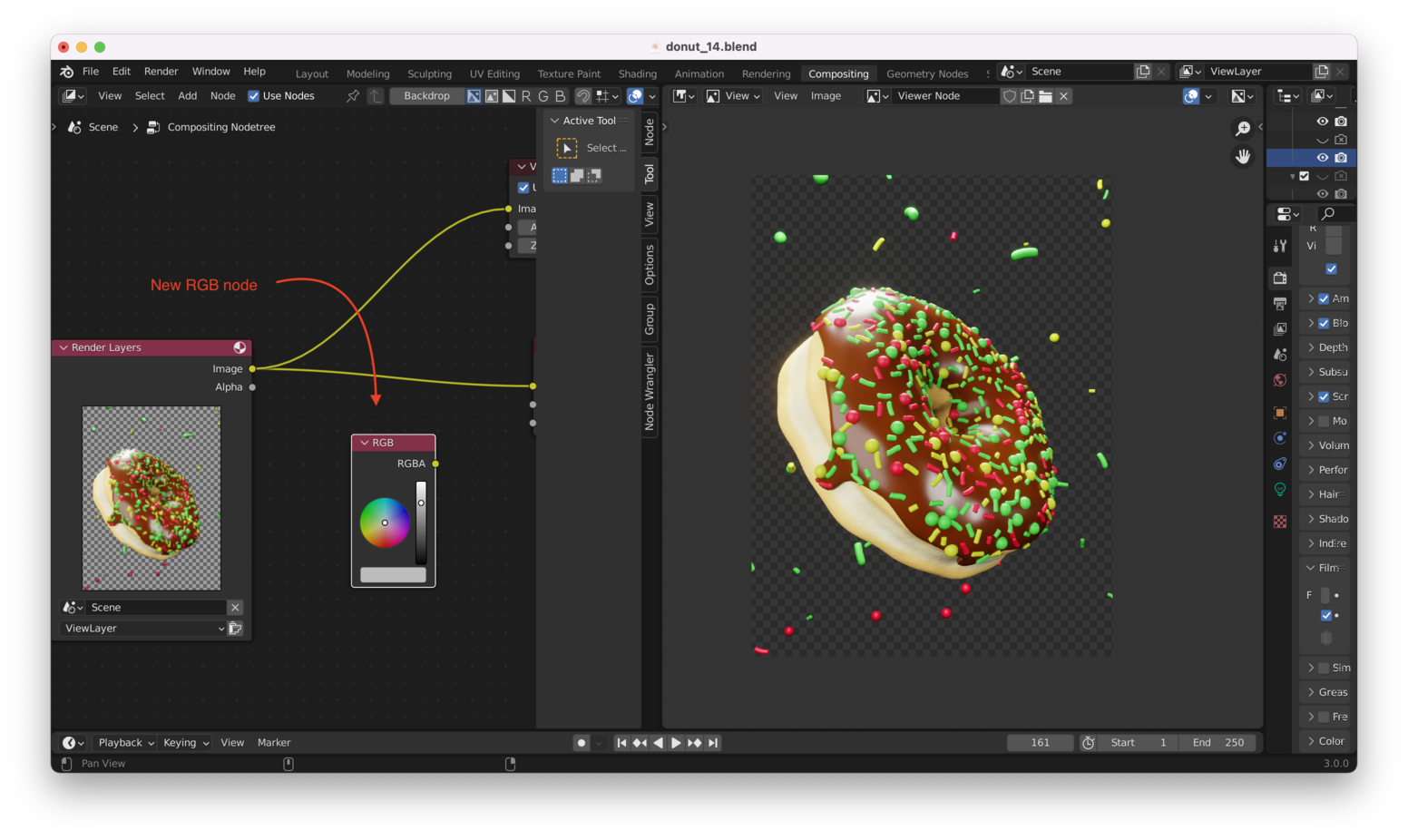This screenshot has height=840, width=1408.
Task: Toggle the Ambient Occlusion checkbox
Action: pos(1324,299)
